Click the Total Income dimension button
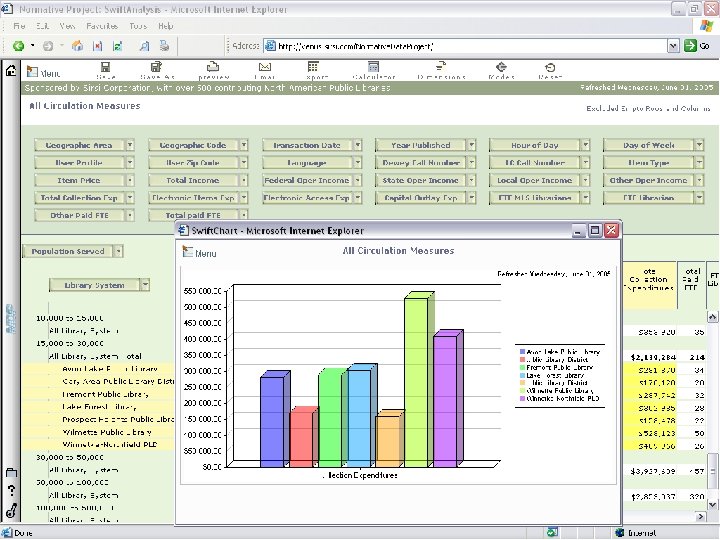The image size is (720, 540). tap(193, 180)
